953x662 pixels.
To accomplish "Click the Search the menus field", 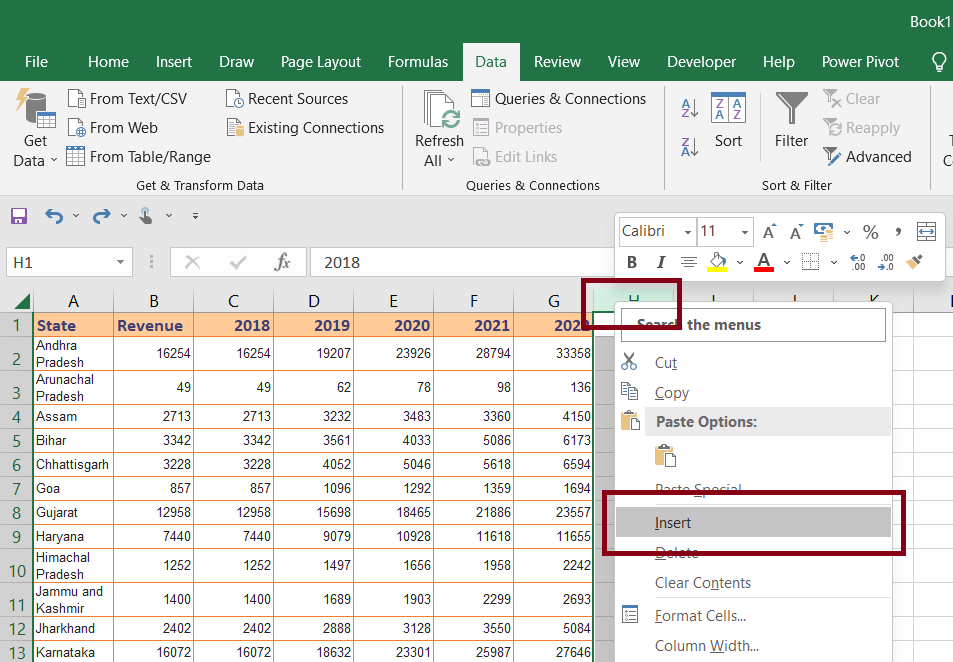I will pos(753,325).
